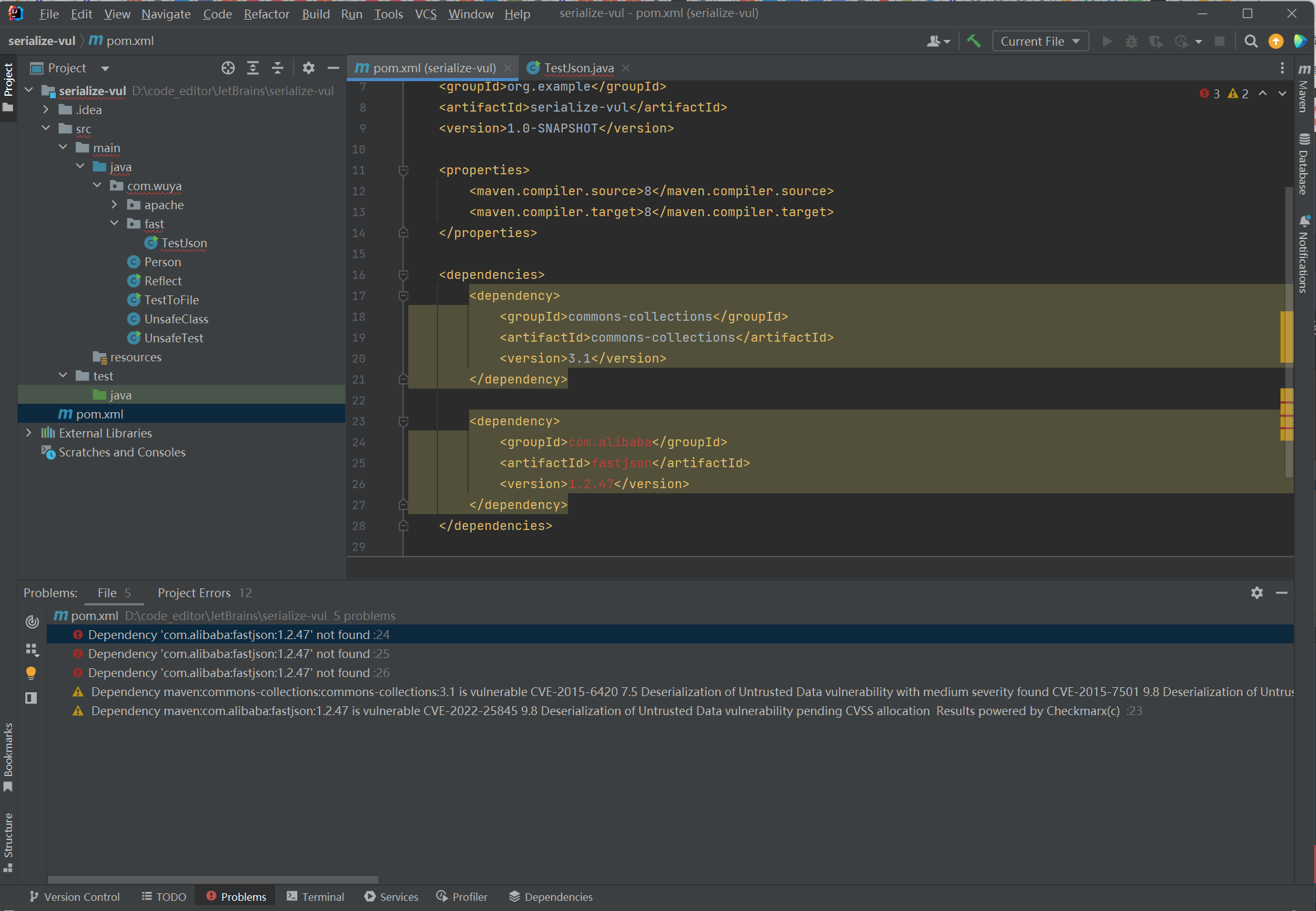The width and height of the screenshot is (1316, 911).
Task: Open Project panel gear options
Action: click(309, 68)
